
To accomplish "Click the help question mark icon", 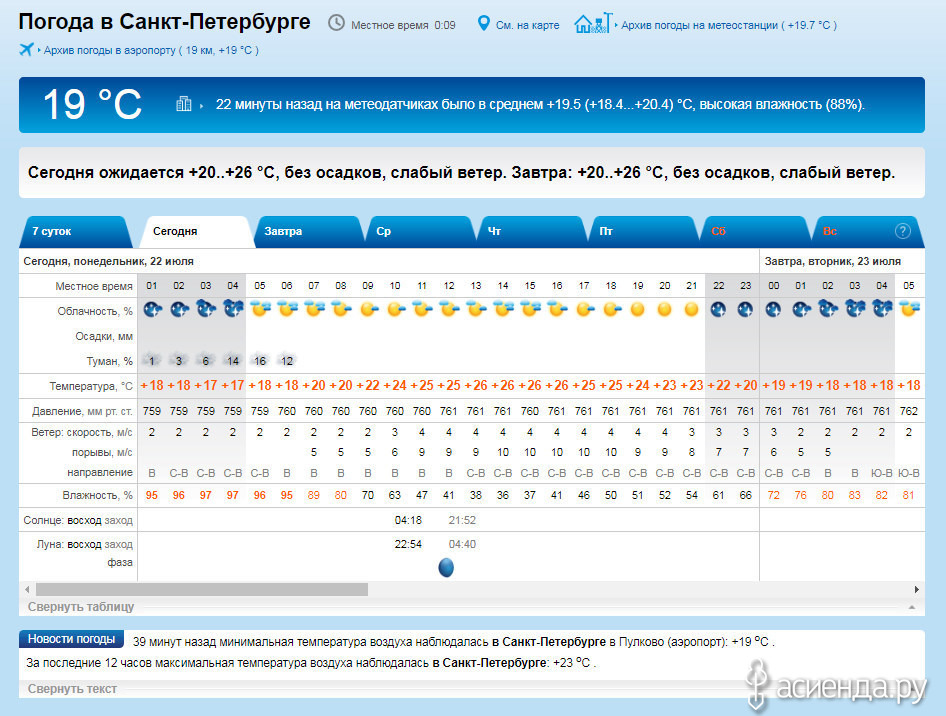I will point(903,231).
